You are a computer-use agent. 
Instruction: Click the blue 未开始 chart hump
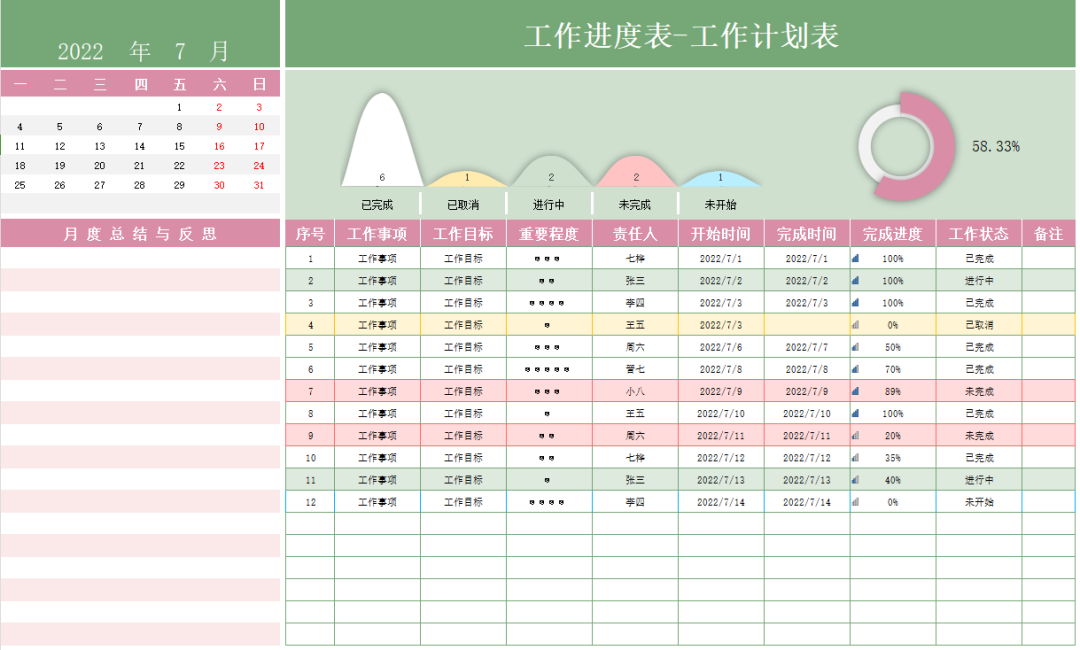(x=720, y=178)
